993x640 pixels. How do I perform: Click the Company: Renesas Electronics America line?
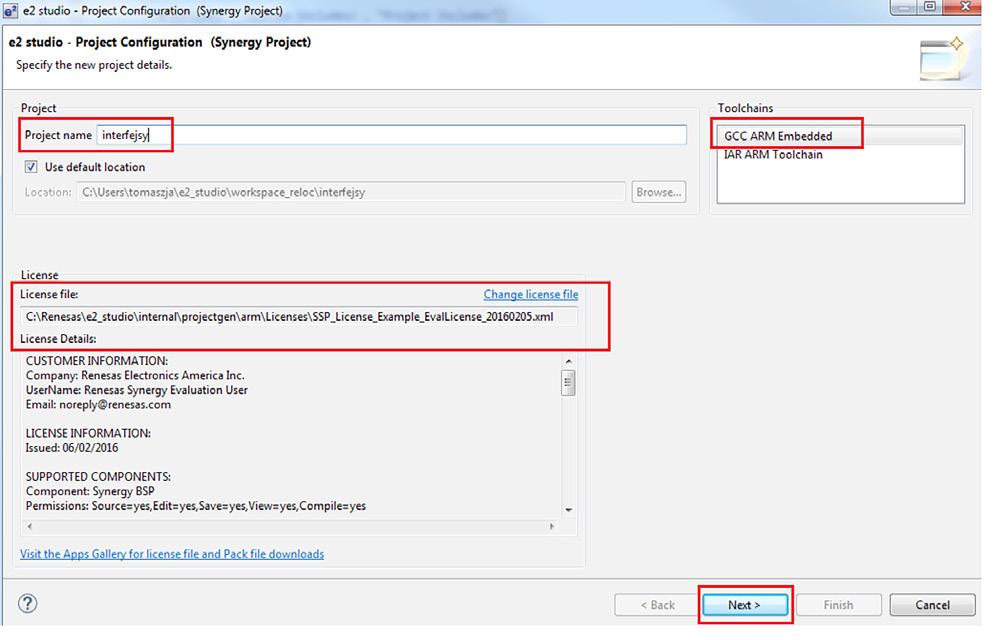click(x=135, y=375)
